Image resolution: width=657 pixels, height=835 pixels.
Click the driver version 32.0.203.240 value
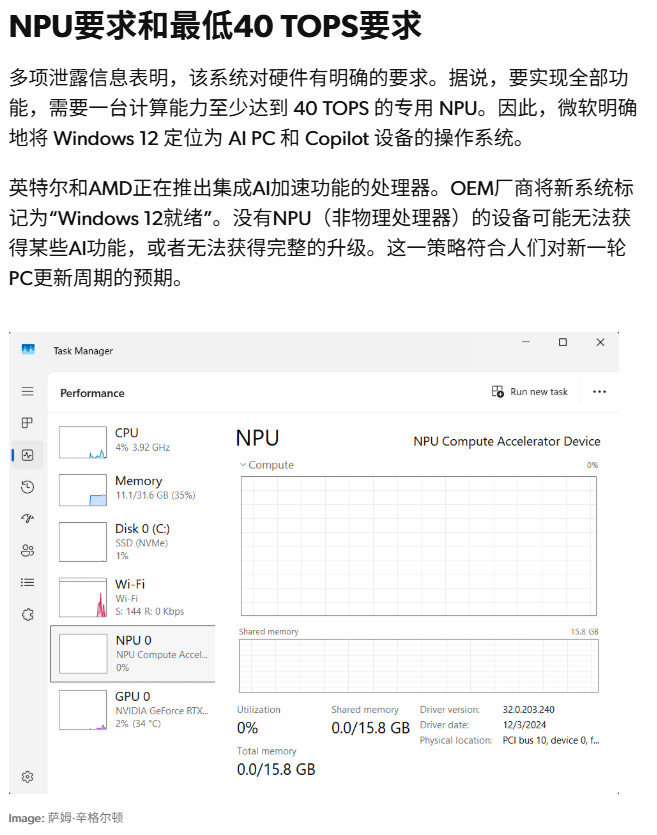coord(529,709)
